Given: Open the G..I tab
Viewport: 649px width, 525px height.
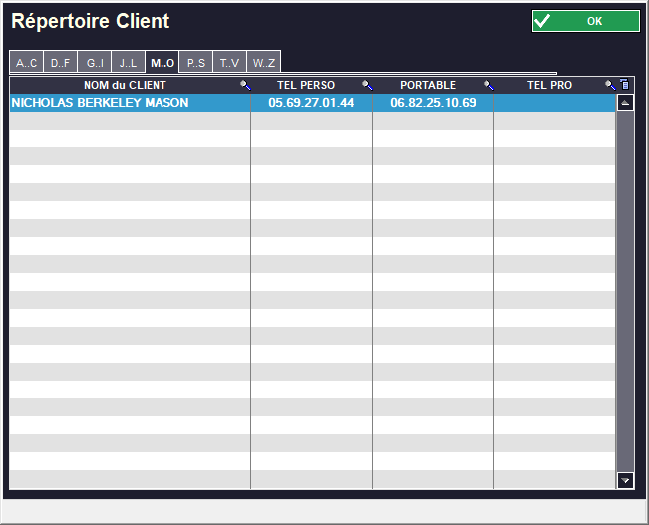Looking at the screenshot, I should tap(94, 63).
